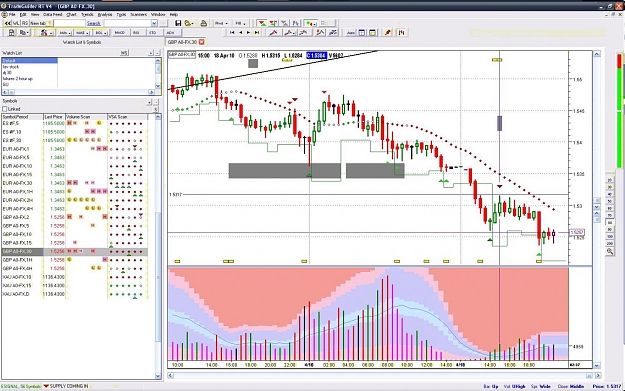
Task: Click the save (floppy disk) toolbar icon
Action: pyautogui.click(x=178, y=23)
